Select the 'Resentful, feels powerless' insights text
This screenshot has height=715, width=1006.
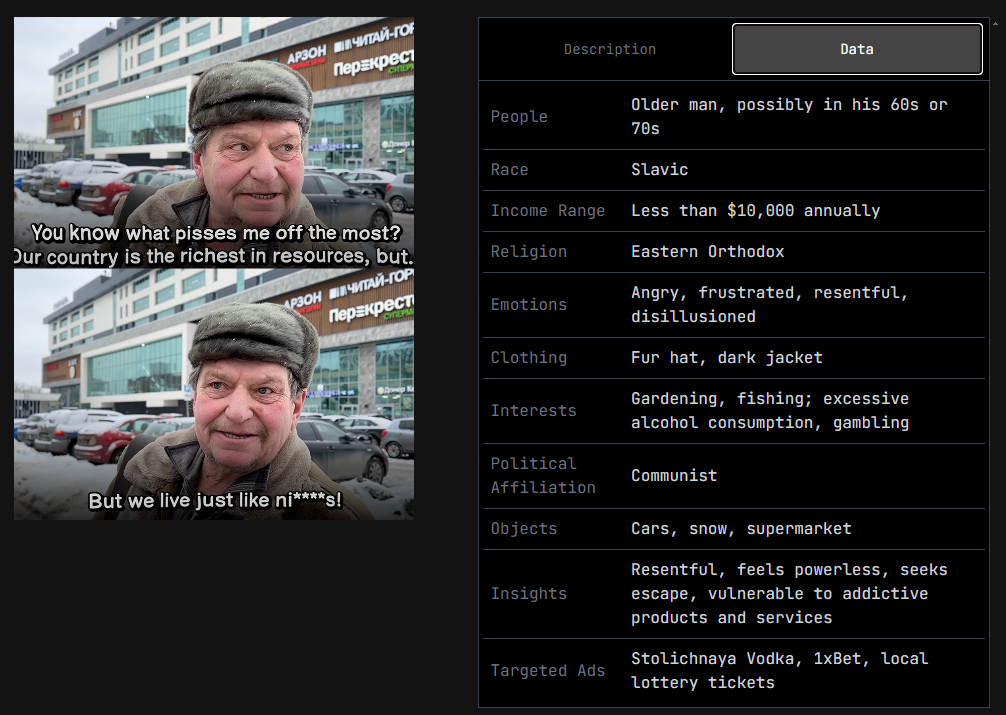point(789,594)
